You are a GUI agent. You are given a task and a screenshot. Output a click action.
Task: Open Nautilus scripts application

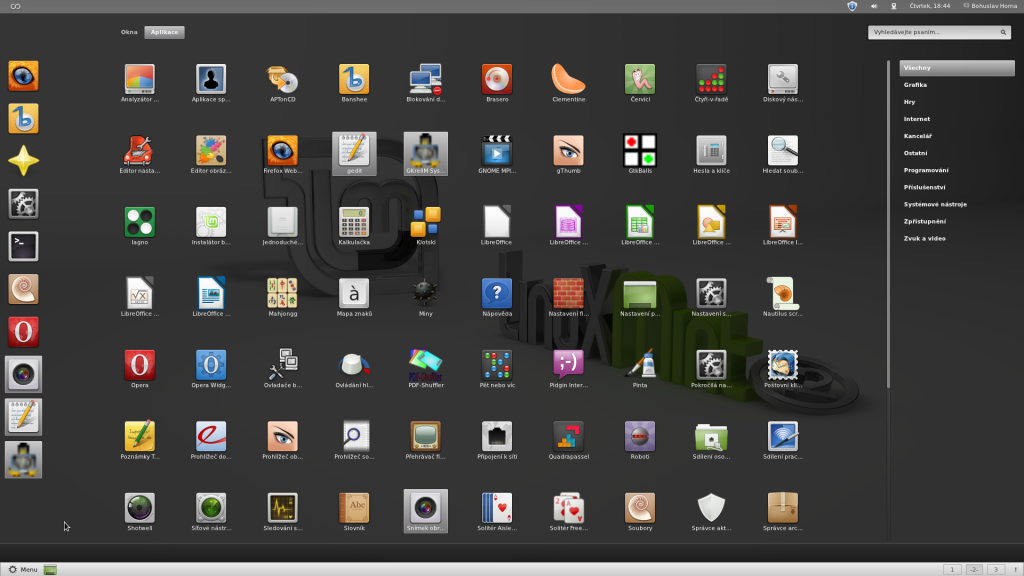pos(782,297)
